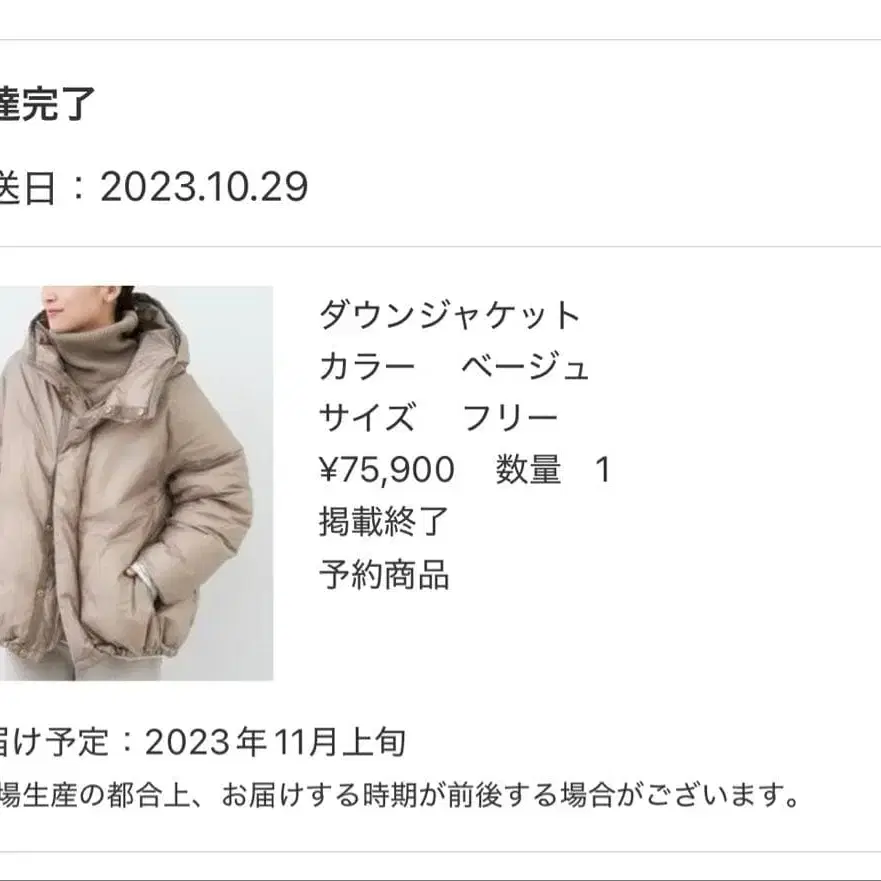Click the 掲載終了 listing-ended status
This screenshot has width=881, height=881.
(x=384, y=522)
